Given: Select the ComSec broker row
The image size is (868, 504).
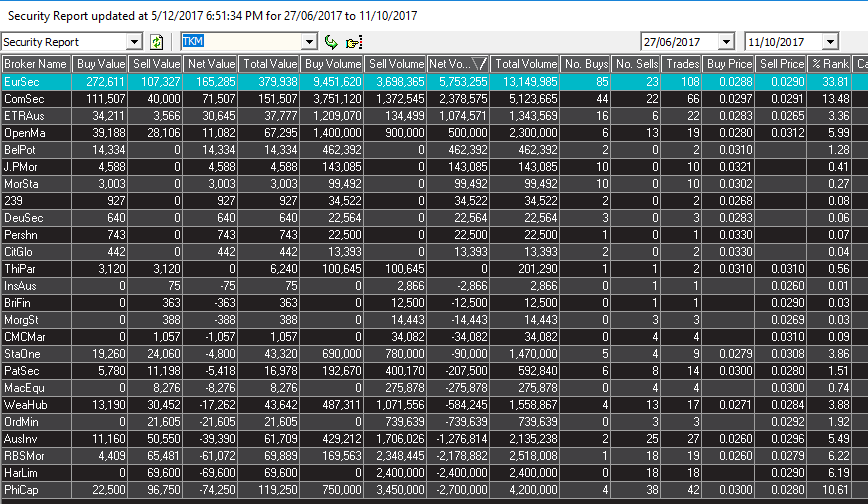Looking at the screenshot, I should click(x=434, y=99).
